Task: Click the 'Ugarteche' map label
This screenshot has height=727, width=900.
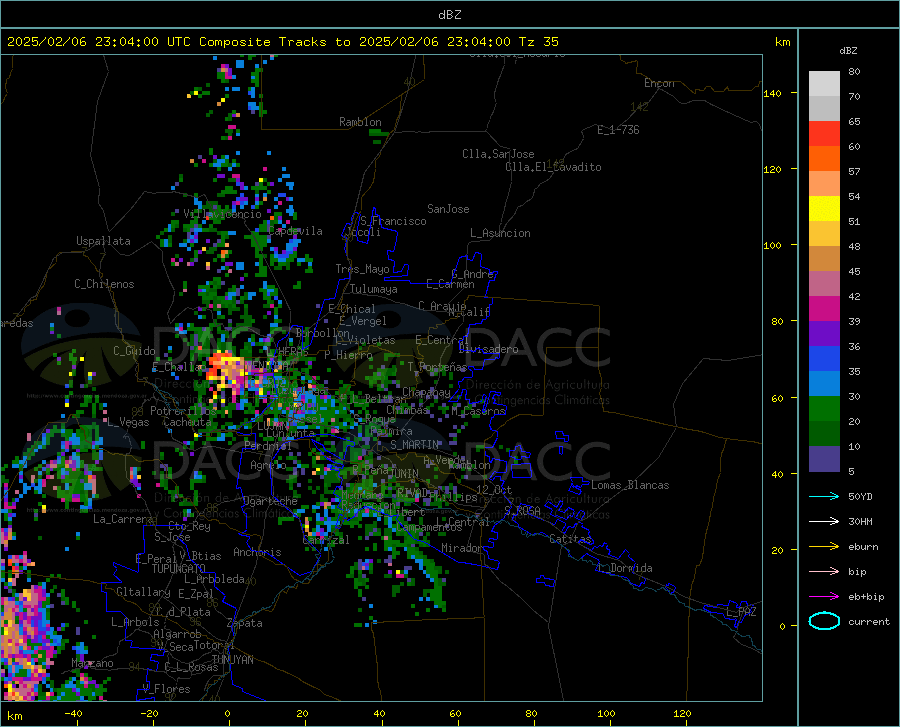Action: (270, 501)
